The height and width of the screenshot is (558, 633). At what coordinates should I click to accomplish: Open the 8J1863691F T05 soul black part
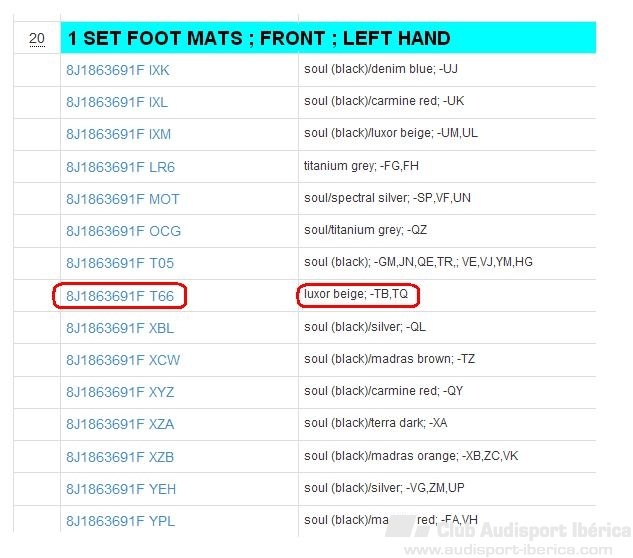[x=120, y=263]
